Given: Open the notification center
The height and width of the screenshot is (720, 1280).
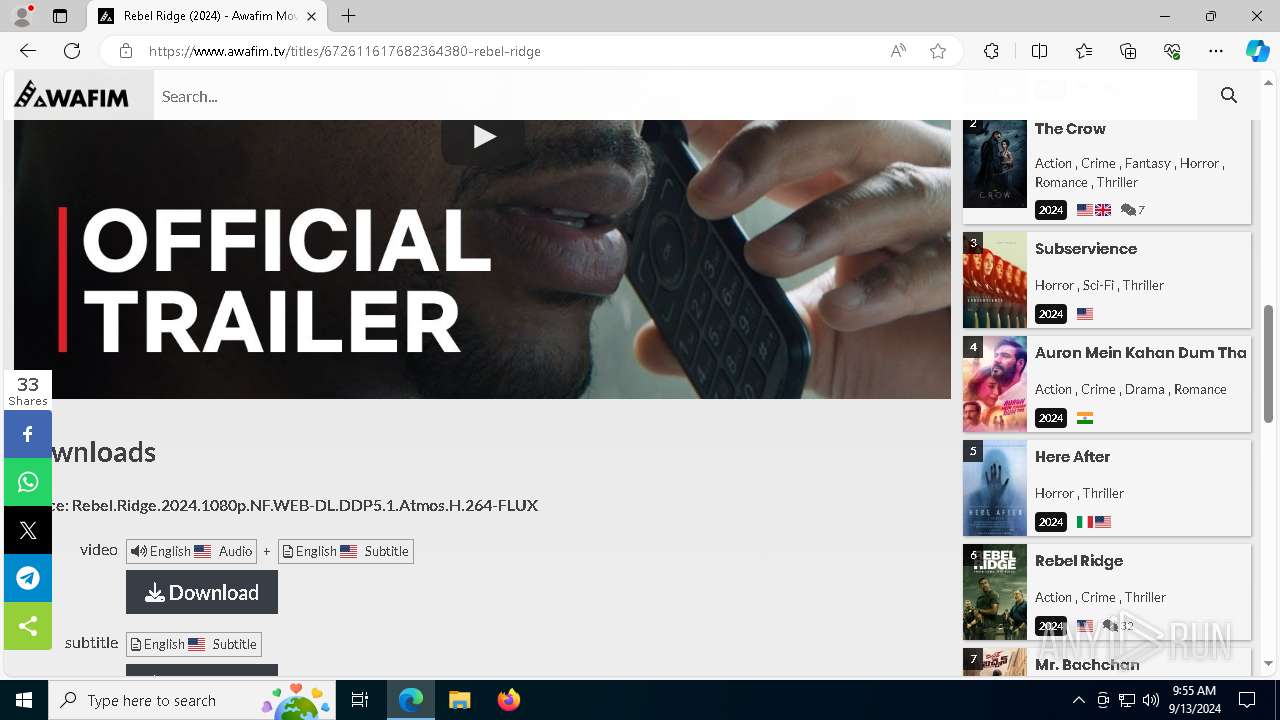Looking at the screenshot, I should click(1247, 700).
